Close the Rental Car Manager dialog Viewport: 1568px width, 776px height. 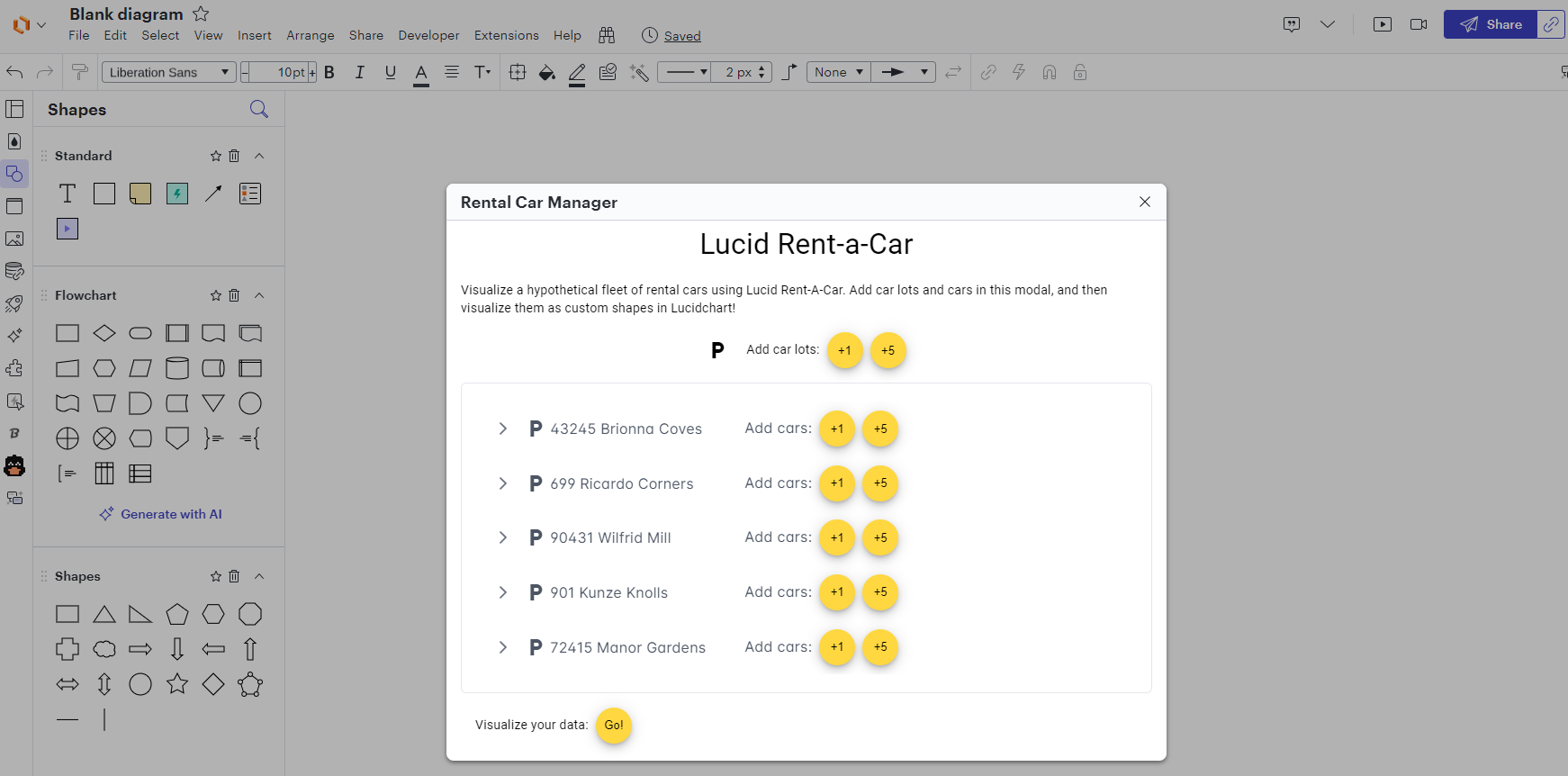pyautogui.click(x=1145, y=202)
